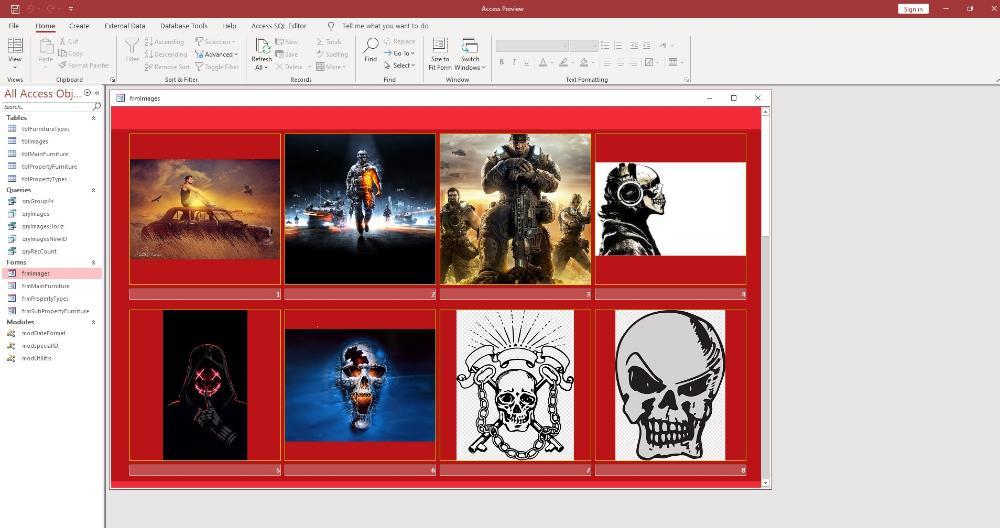
Task: Collapse the Forms group
Action: click(94, 263)
